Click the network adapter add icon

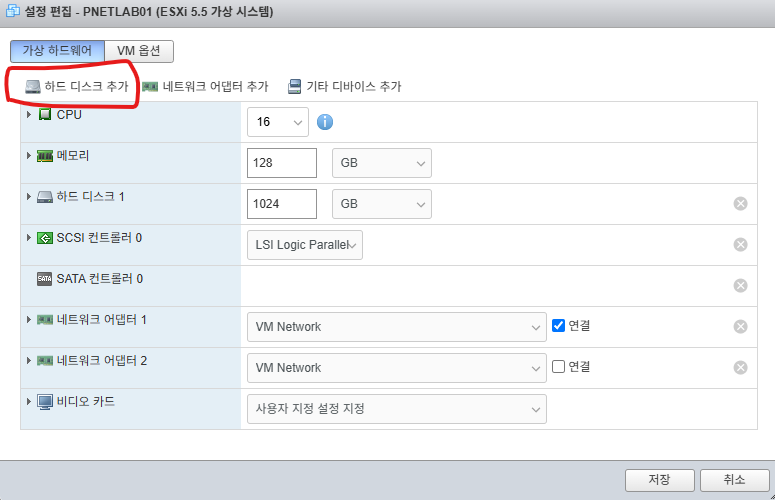click(x=150, y=87)
